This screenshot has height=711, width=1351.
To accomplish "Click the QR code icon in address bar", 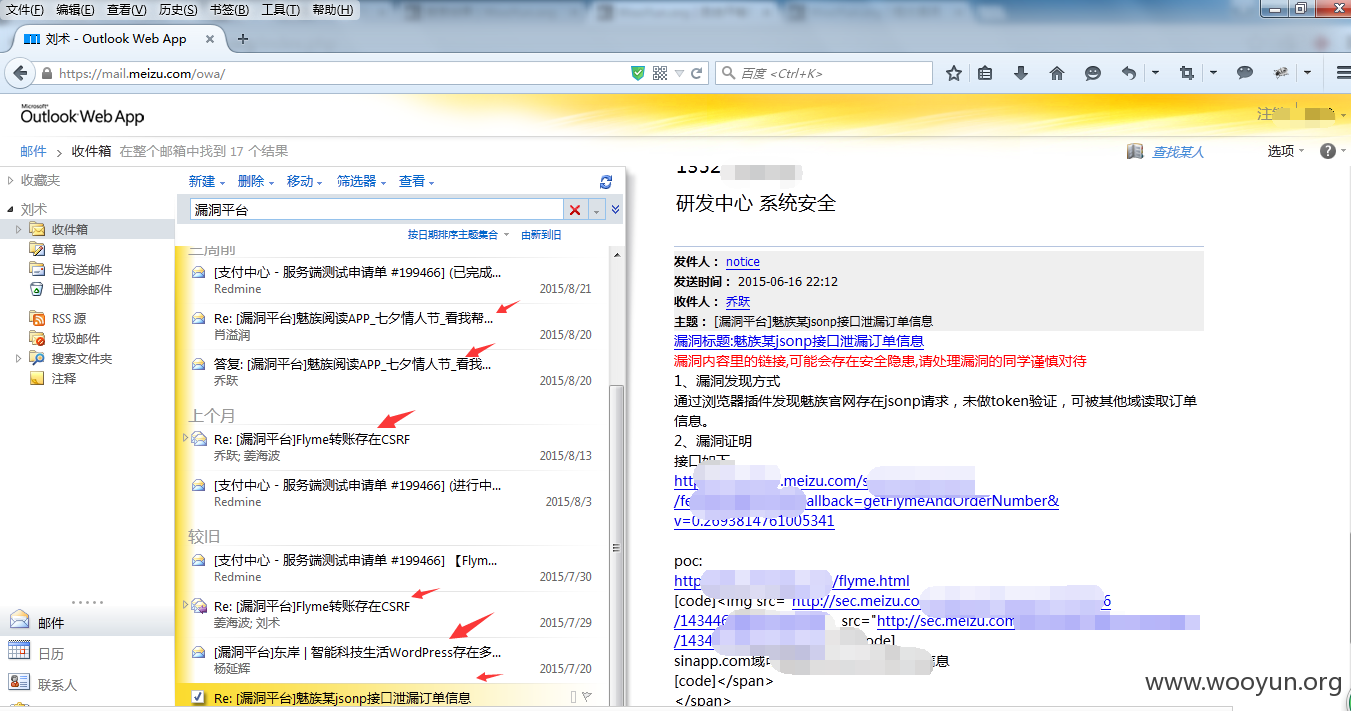I will pos(660,73).
